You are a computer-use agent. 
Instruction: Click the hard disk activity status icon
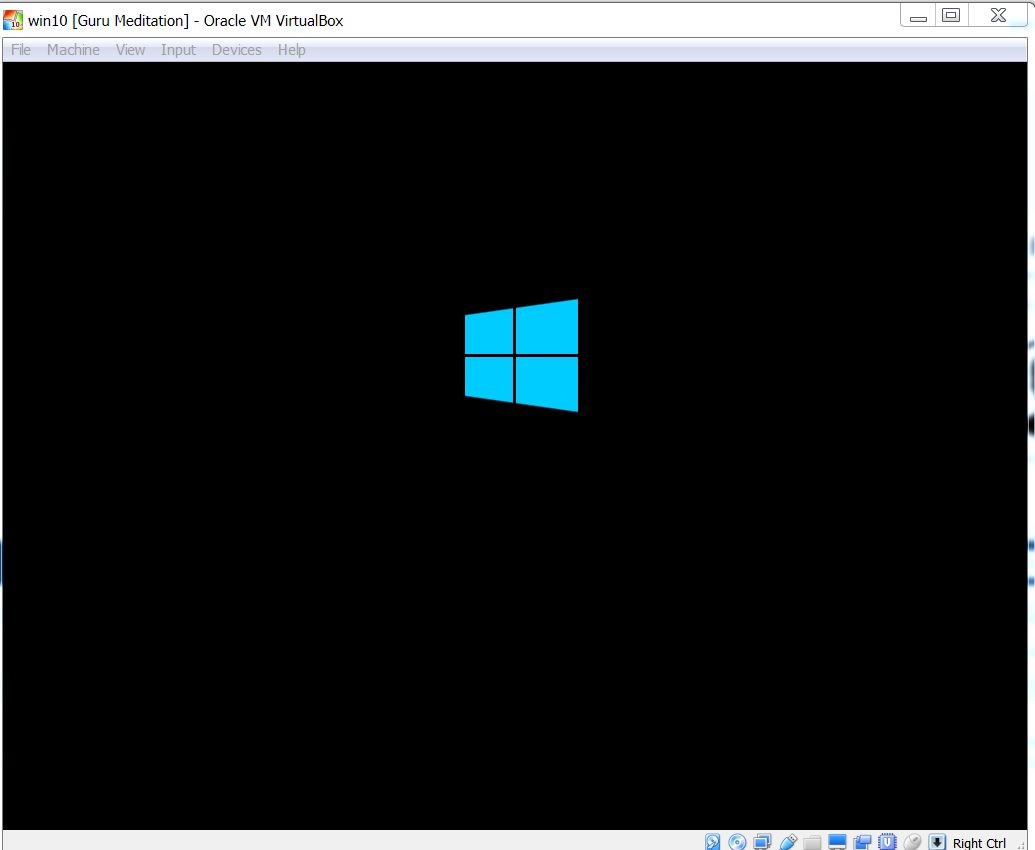tap(712, 841)
